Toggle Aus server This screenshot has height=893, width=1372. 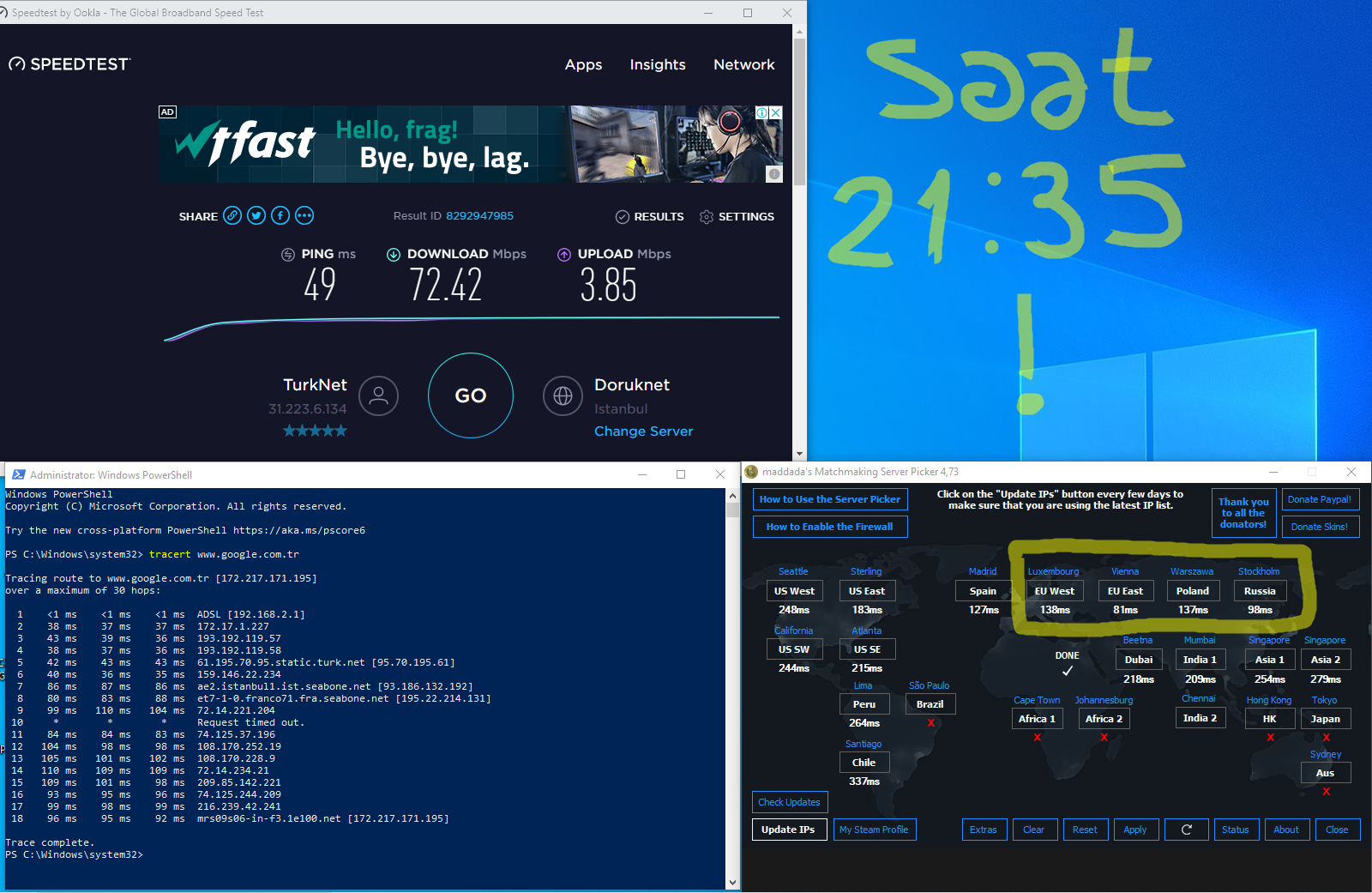(1326, 773)
